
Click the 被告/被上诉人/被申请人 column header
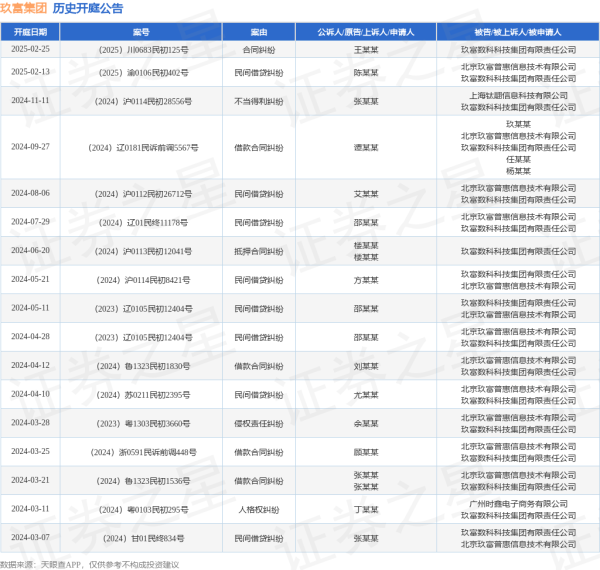point(518,32)
